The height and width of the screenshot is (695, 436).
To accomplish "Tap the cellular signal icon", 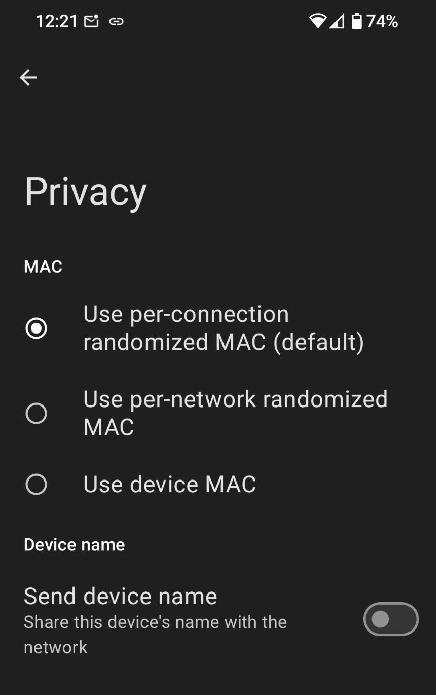I will pos(337,21).
